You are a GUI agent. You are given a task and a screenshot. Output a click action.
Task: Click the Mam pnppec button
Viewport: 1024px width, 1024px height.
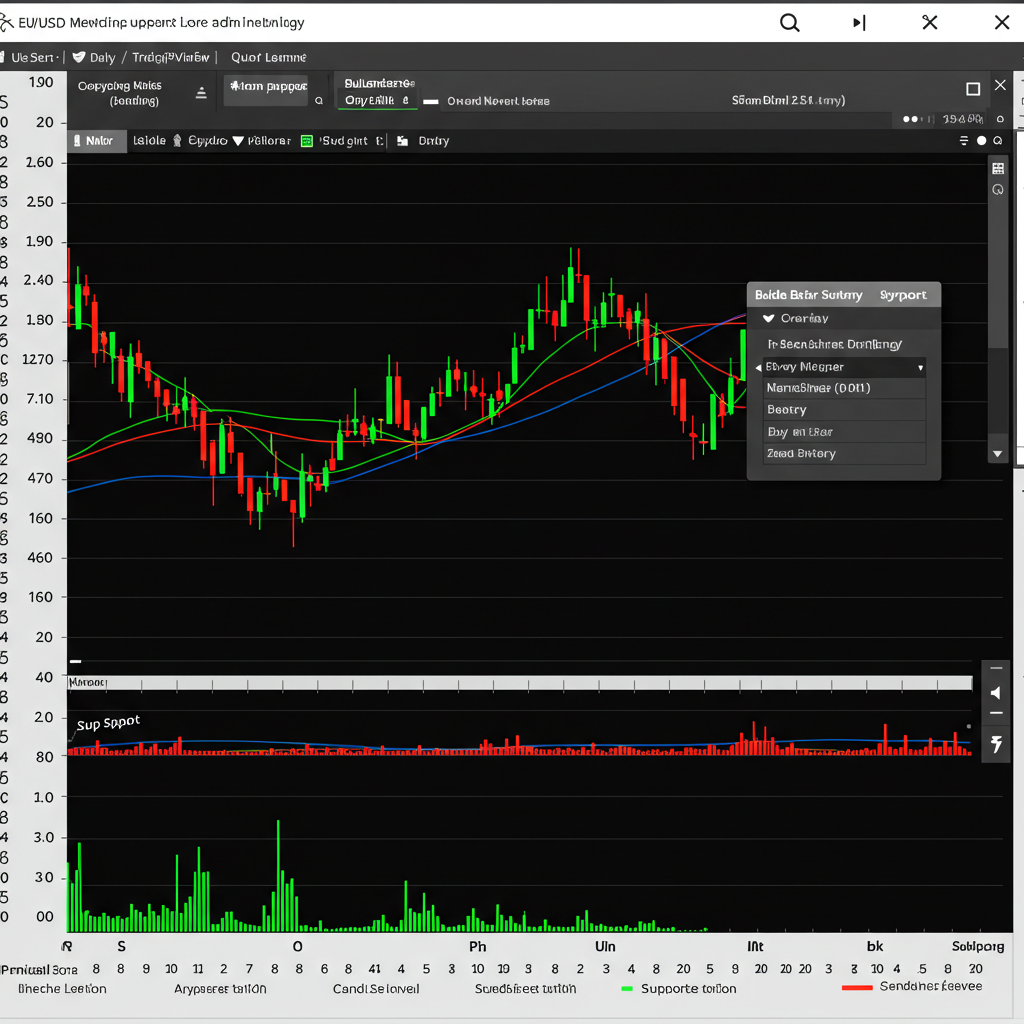point(268,89)
